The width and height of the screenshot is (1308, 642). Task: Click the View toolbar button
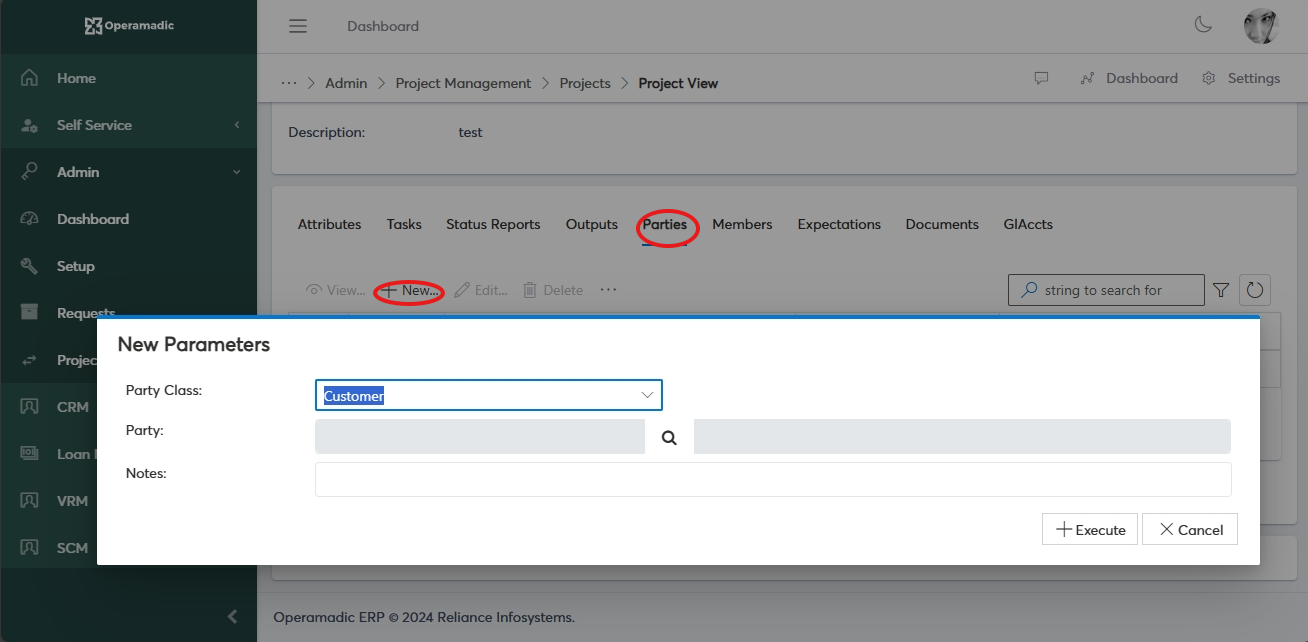coord(336,290)
